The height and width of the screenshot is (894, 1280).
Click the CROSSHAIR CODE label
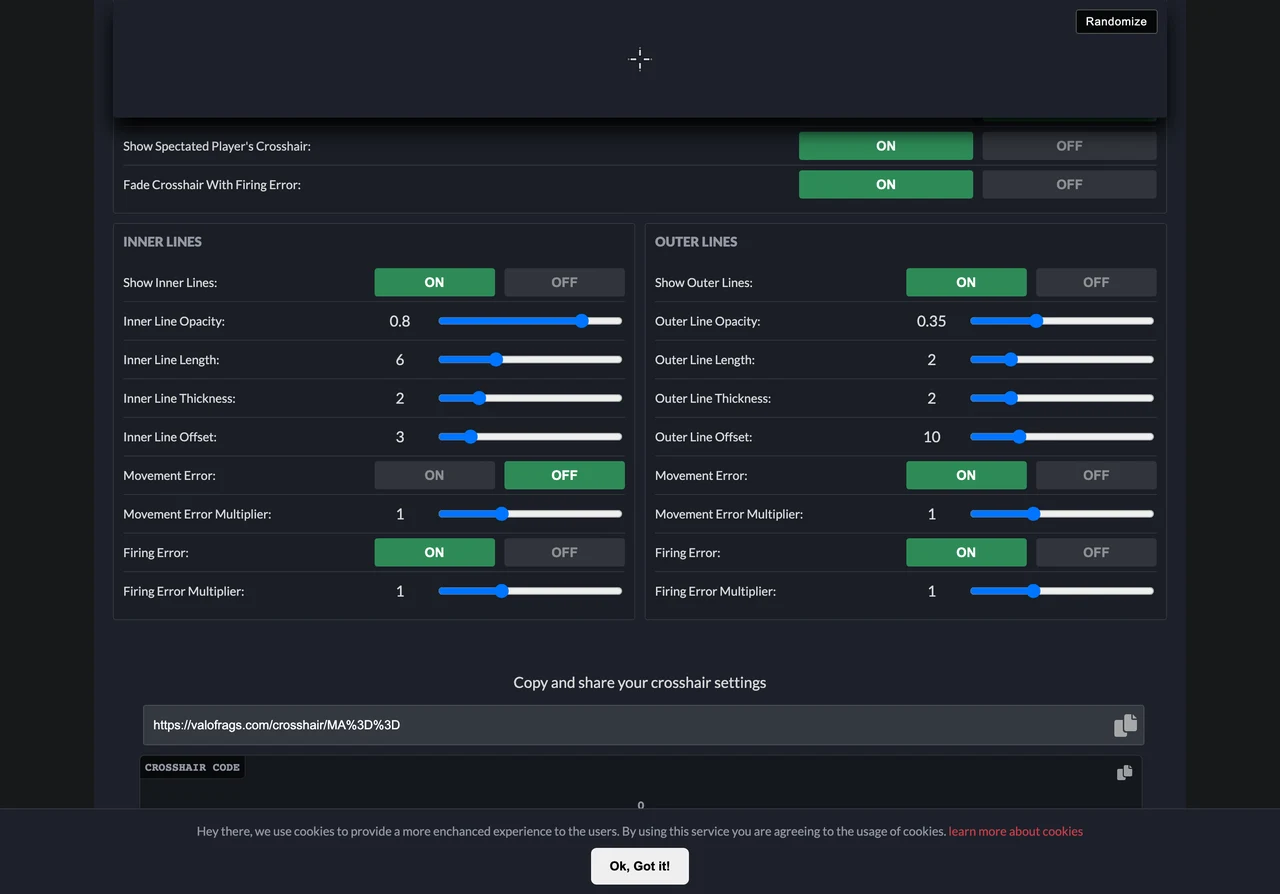[192, 768]
